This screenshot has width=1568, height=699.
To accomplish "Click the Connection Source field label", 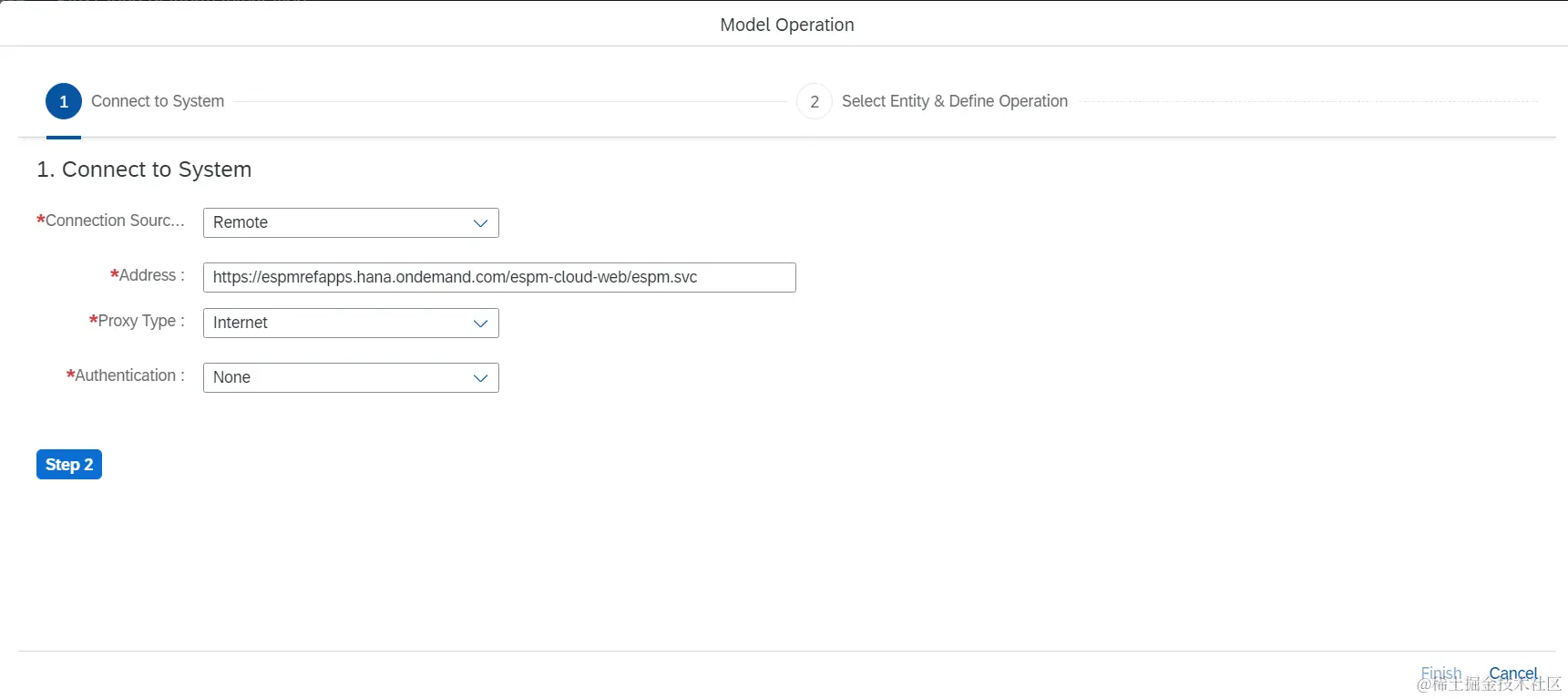I will 114,221.
